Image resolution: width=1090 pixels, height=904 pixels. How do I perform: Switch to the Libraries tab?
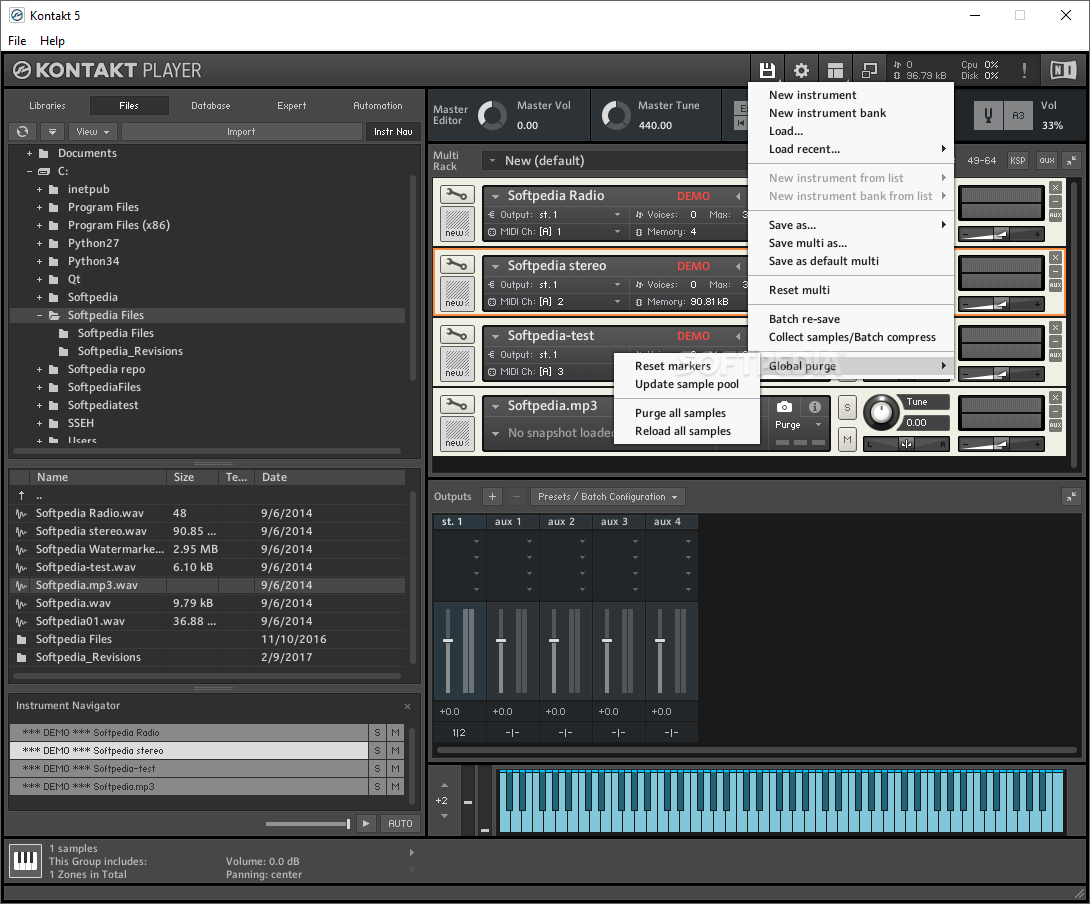tap(47, 106)
